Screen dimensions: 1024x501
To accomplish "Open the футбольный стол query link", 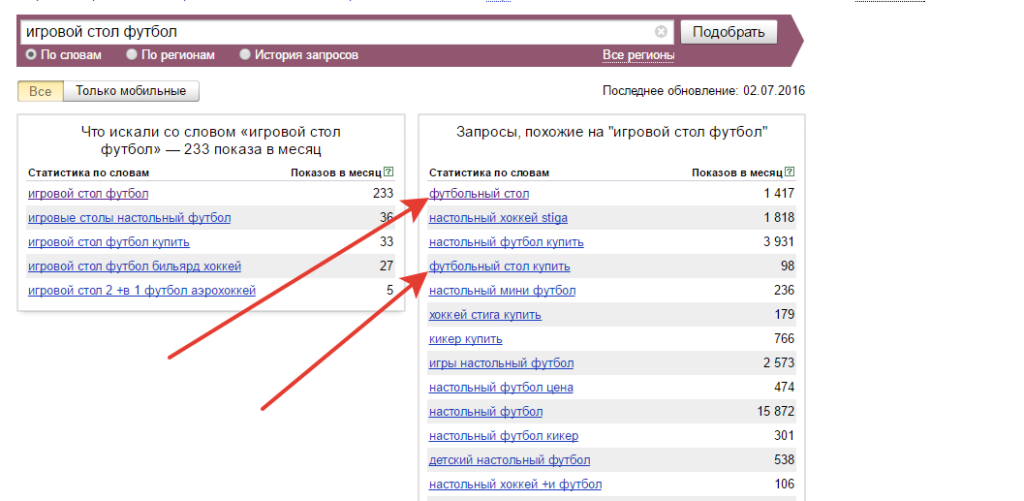I will click(479, 194).
